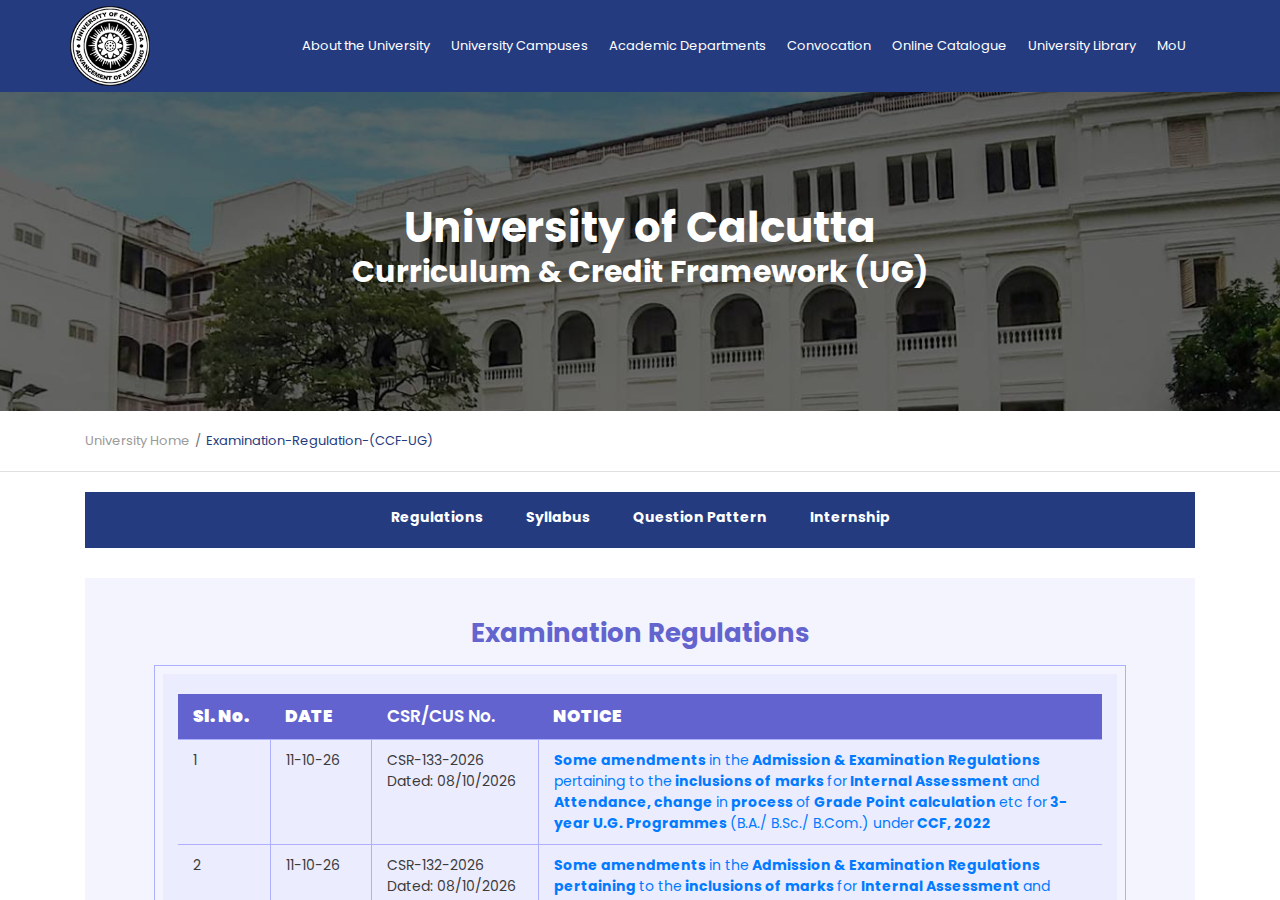The height and width of the screenshot is (900, 1280).
Task: Go to Convocation page
Action: coord(829,46)
